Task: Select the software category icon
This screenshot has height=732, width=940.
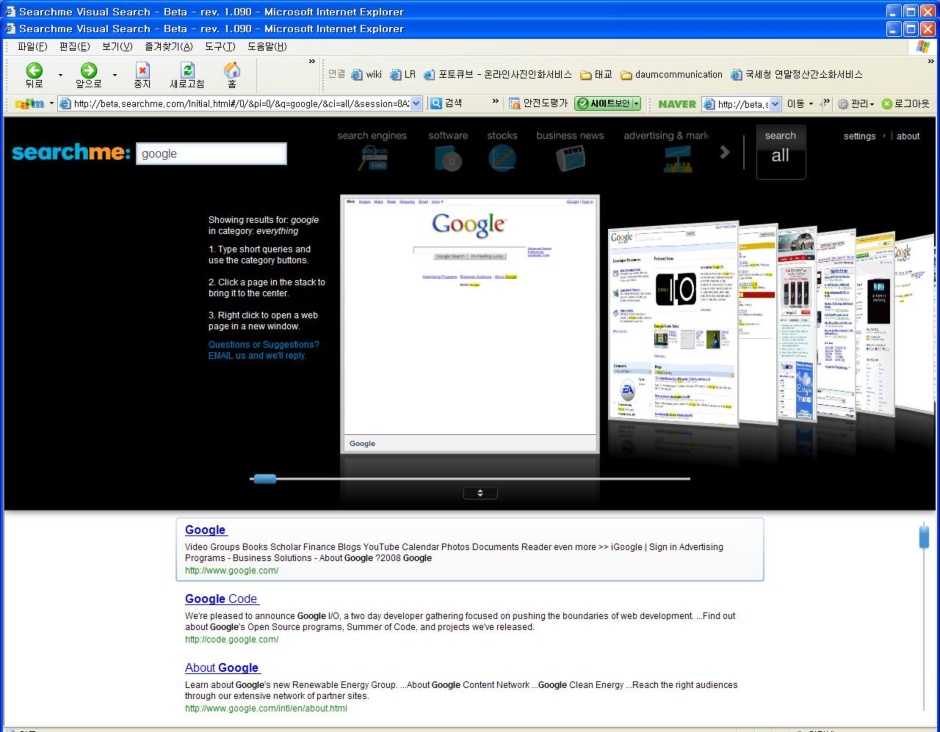Action: (448, 159)
